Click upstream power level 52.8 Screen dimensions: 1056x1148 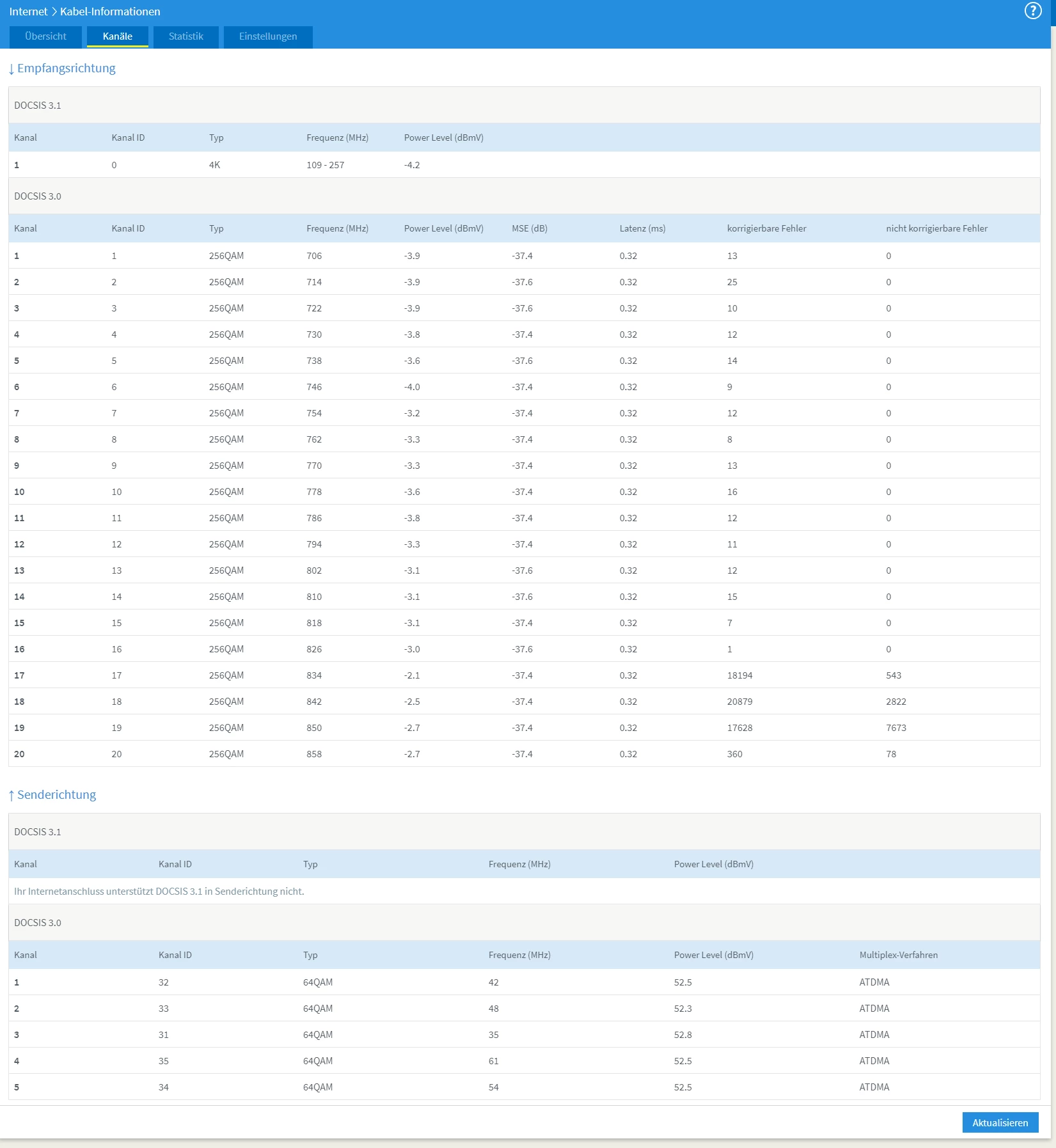[682, 1035]
